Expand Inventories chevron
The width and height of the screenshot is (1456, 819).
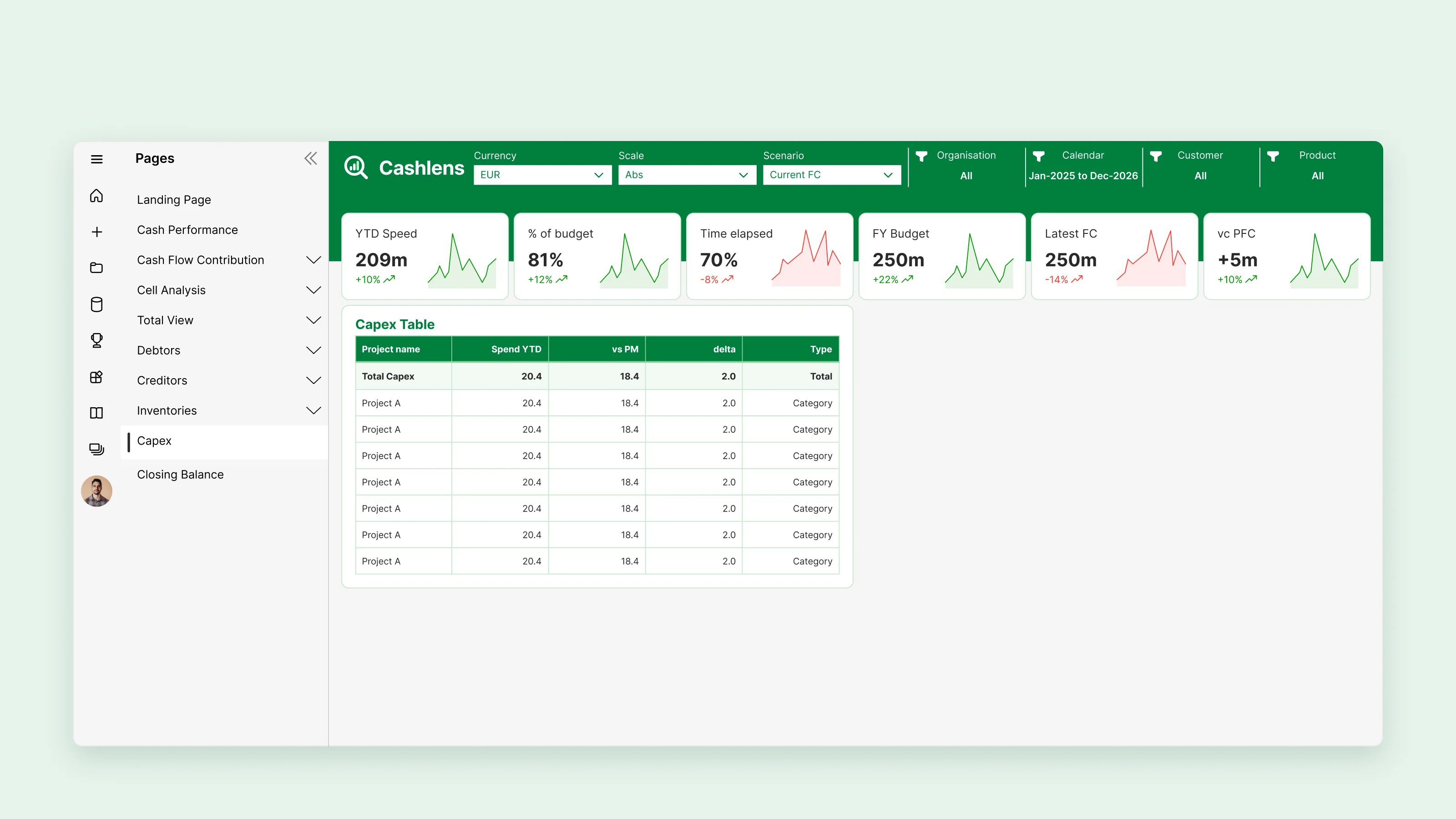coord(313,410)
